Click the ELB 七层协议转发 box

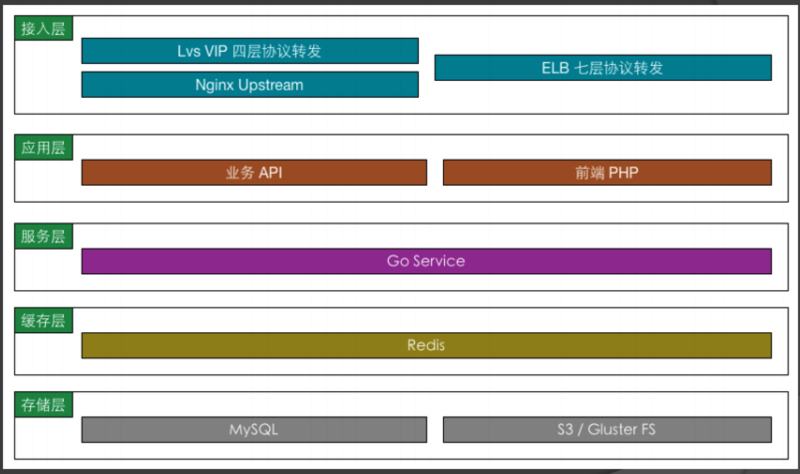pos(603,68)
